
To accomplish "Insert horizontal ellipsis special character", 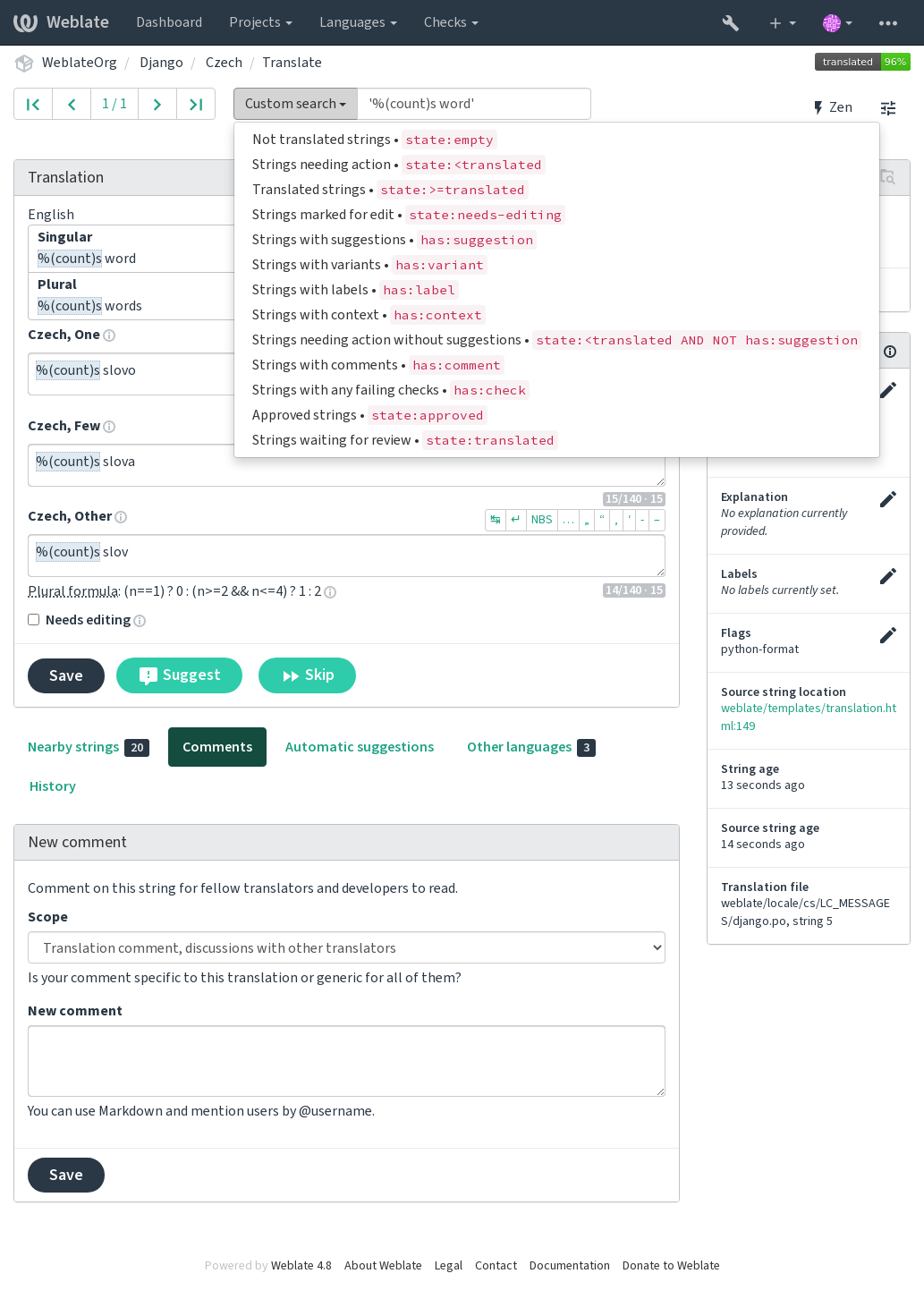I will [568, 520].
